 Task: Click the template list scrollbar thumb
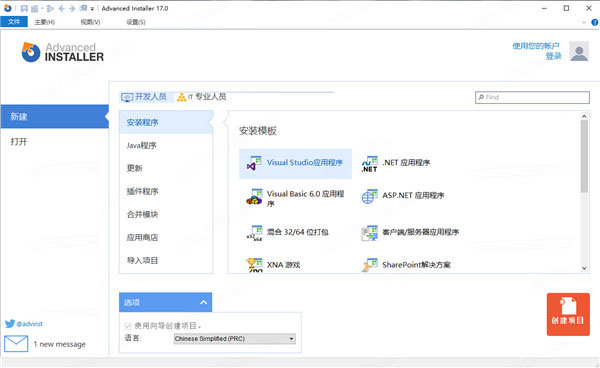coord(584,156)
